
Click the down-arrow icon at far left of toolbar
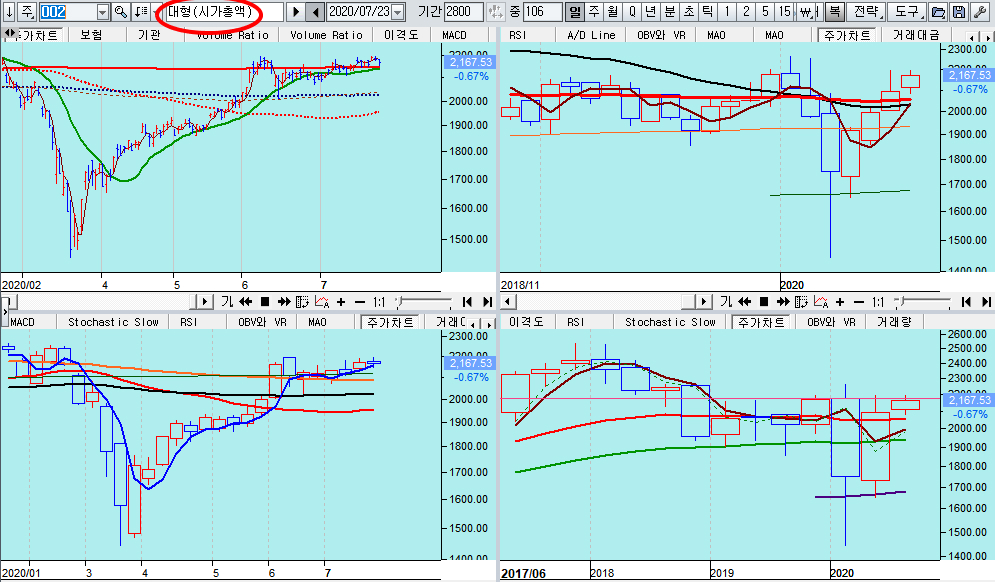tap(8, 11)
